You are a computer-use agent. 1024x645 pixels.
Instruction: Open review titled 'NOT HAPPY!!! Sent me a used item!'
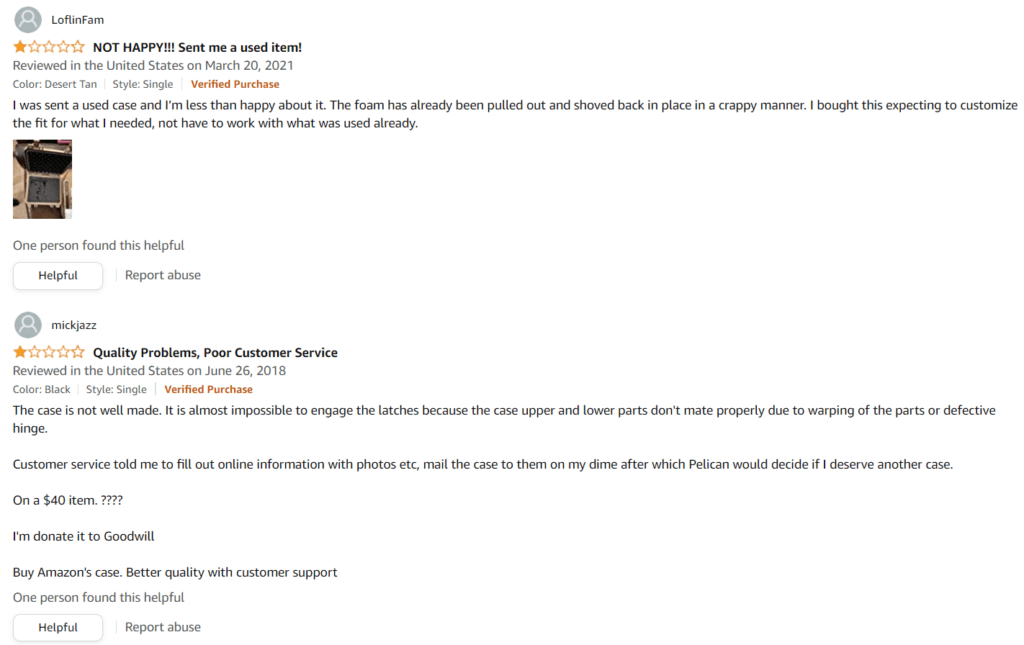(x=197, y=47)
